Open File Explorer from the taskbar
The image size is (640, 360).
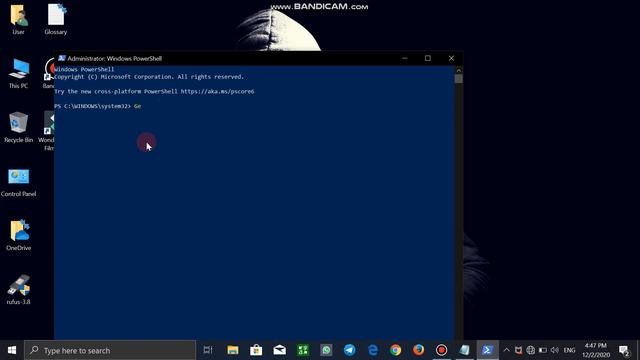(233, 350)
